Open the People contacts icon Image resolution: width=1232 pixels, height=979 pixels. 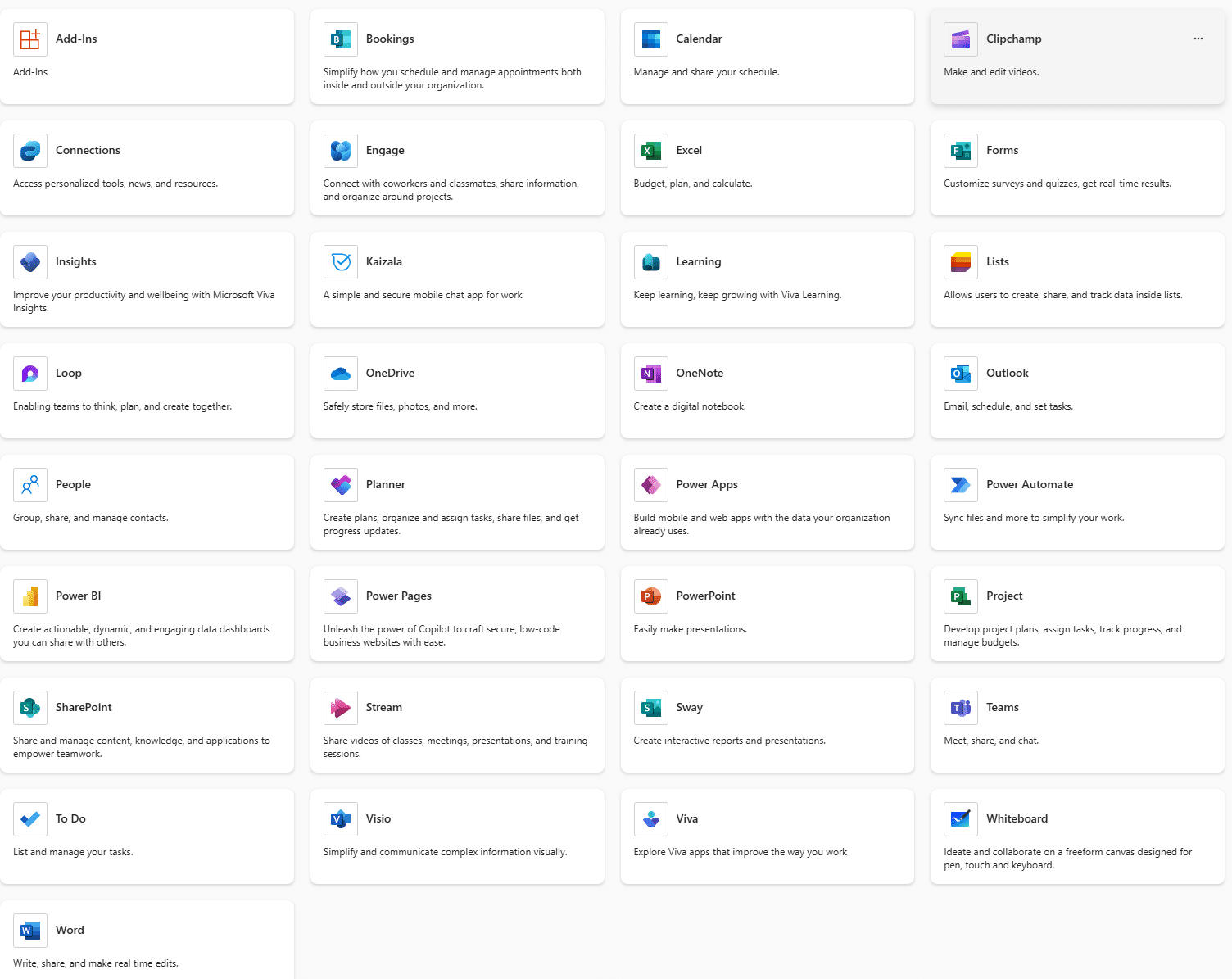pyautogui.click(x=30, y=485)
